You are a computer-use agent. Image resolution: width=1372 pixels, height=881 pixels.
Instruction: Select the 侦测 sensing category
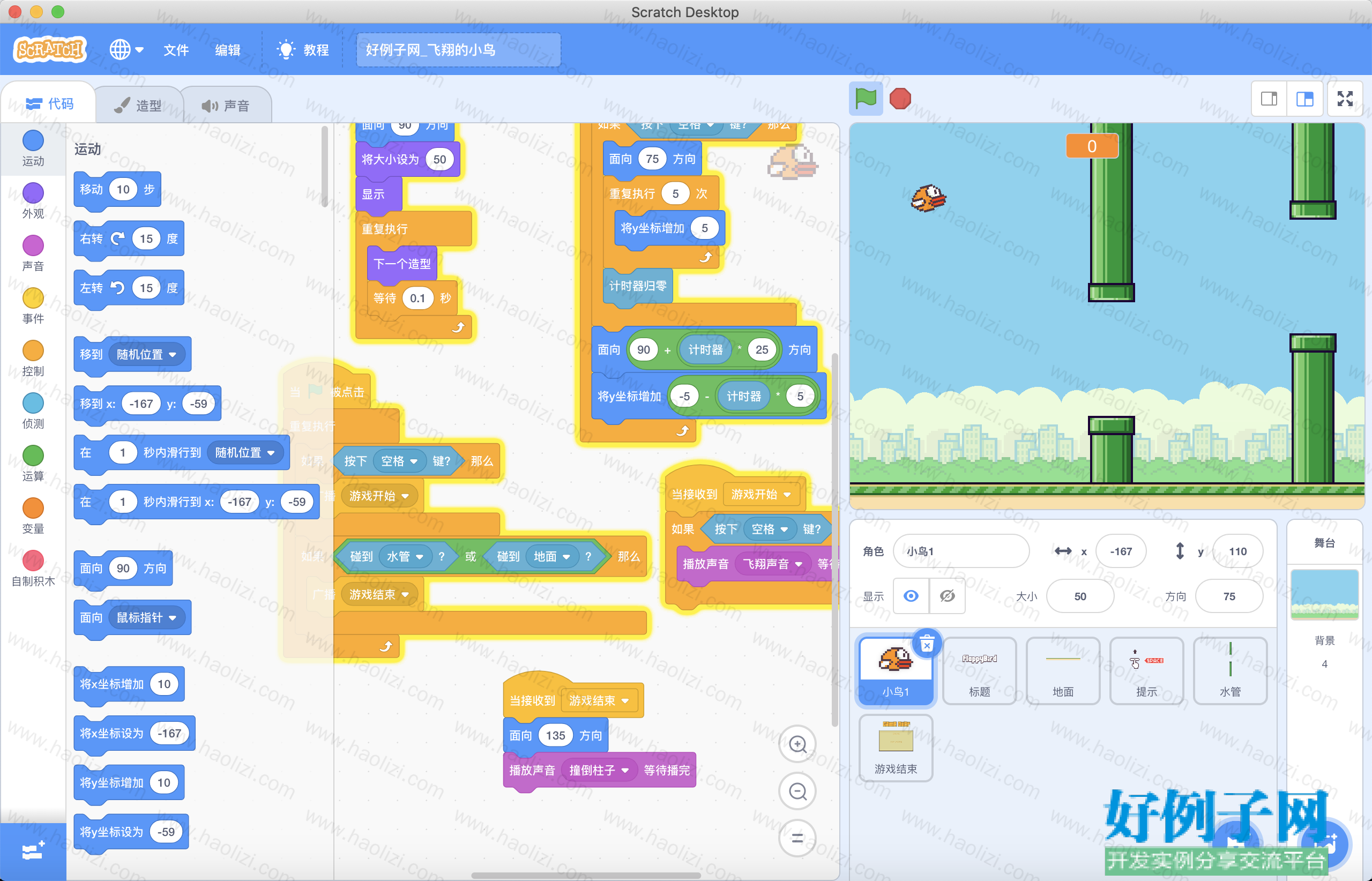[x=33, y=412]
